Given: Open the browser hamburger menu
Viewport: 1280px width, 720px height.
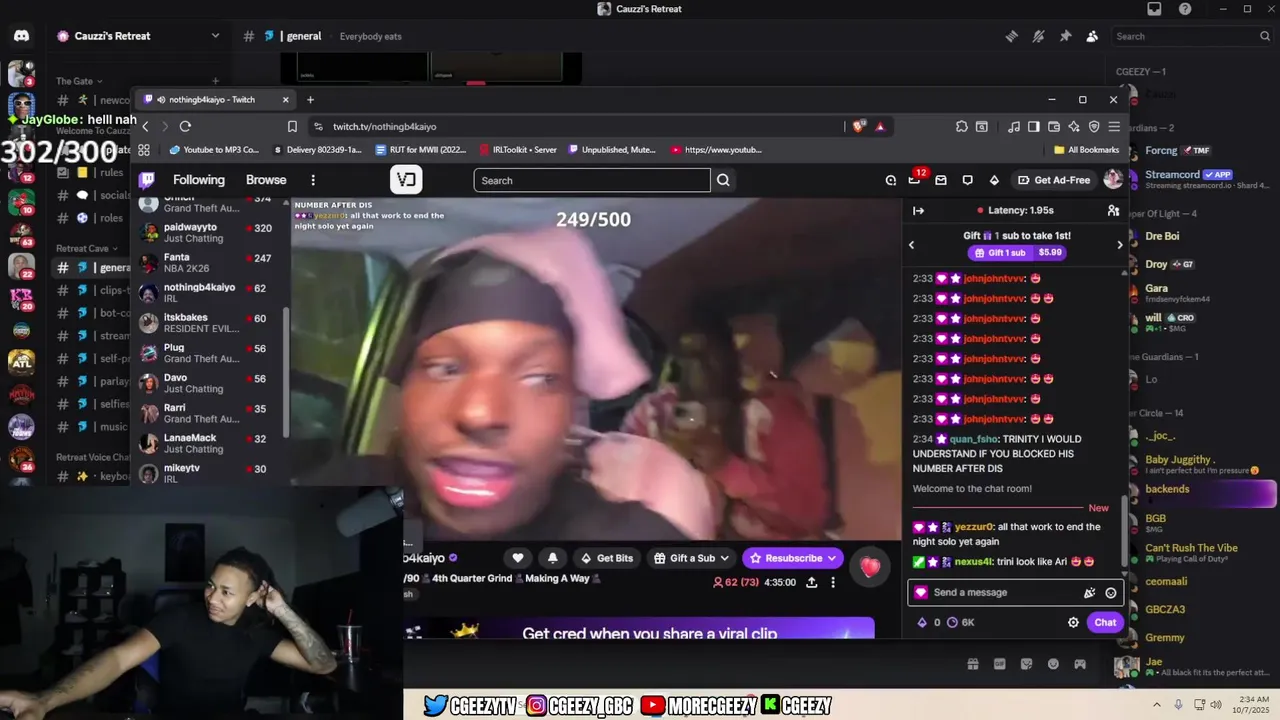Looking at the screenshot, I should [x=1114, y=126].
